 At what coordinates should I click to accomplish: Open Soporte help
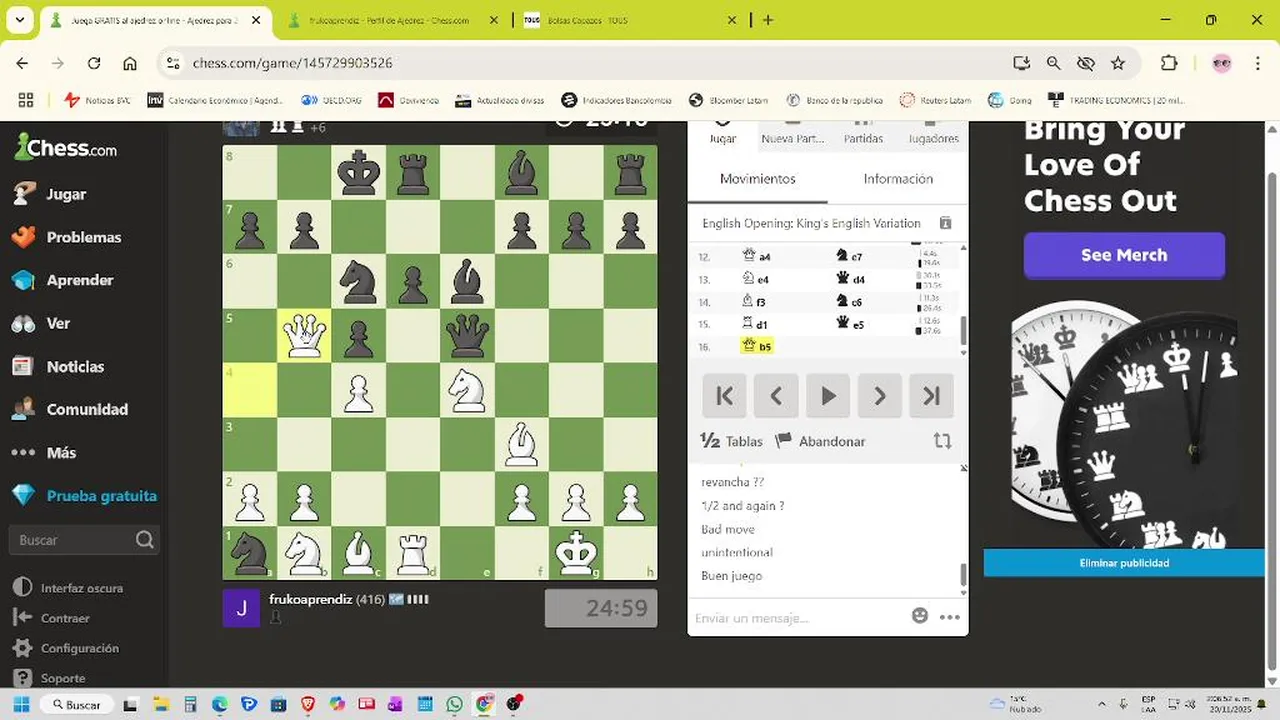62,678
